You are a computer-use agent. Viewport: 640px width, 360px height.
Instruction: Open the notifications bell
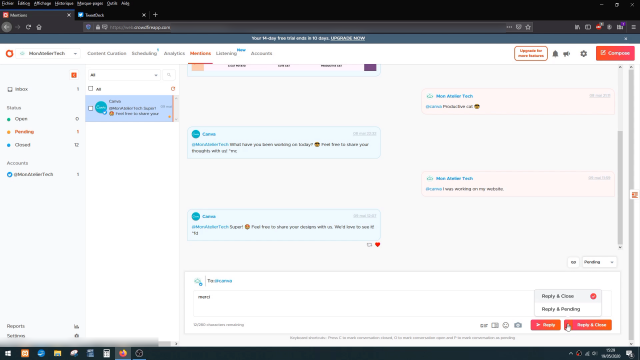pos(555,53)
